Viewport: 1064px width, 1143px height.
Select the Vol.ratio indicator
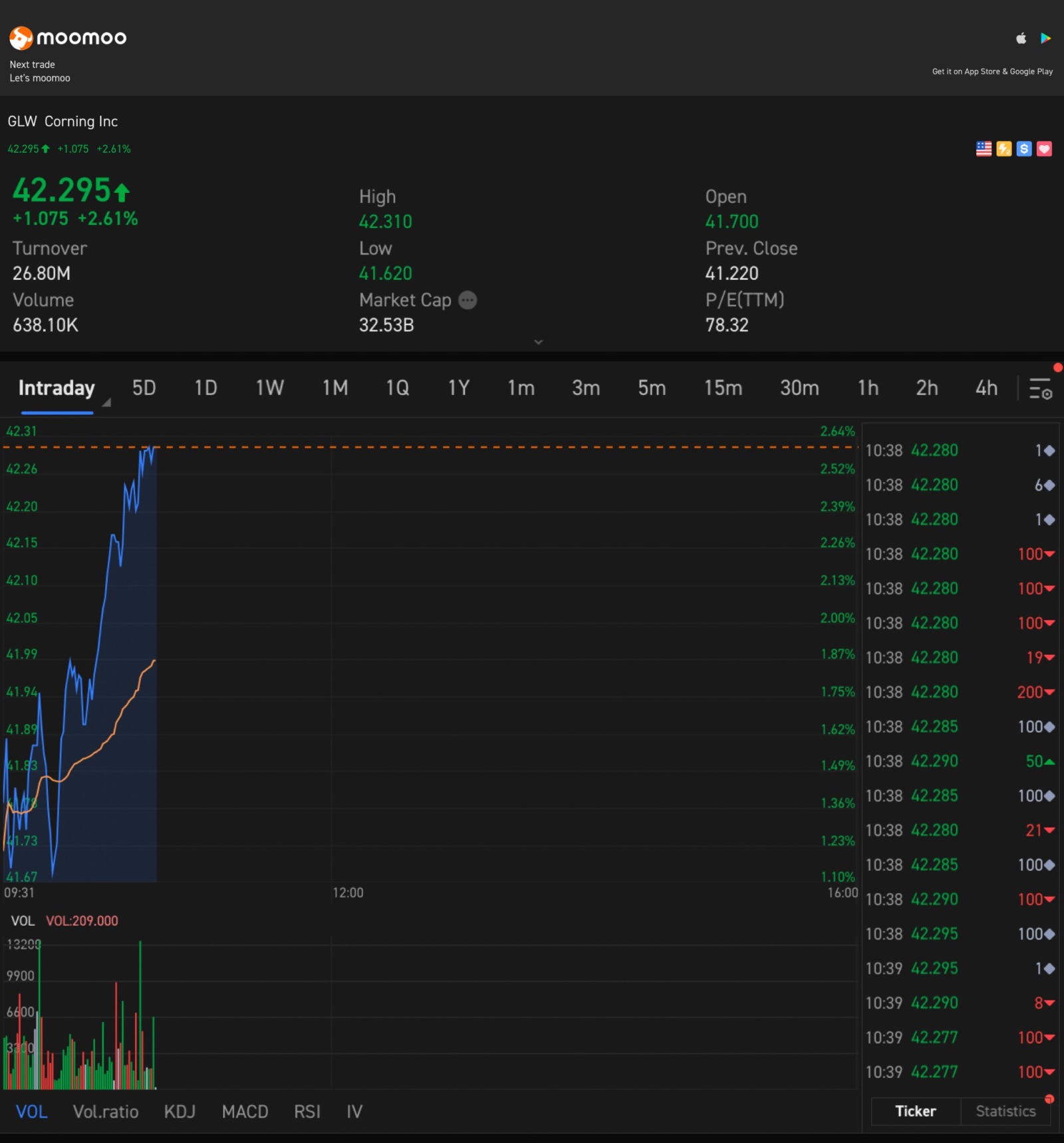[106, 1112]
